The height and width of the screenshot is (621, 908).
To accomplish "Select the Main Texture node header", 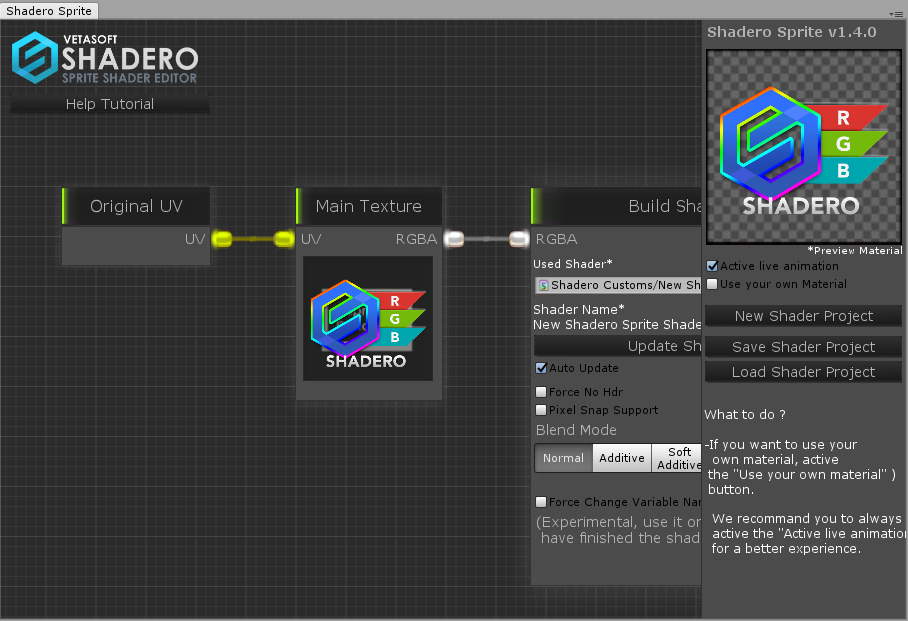I will point(369,206).
